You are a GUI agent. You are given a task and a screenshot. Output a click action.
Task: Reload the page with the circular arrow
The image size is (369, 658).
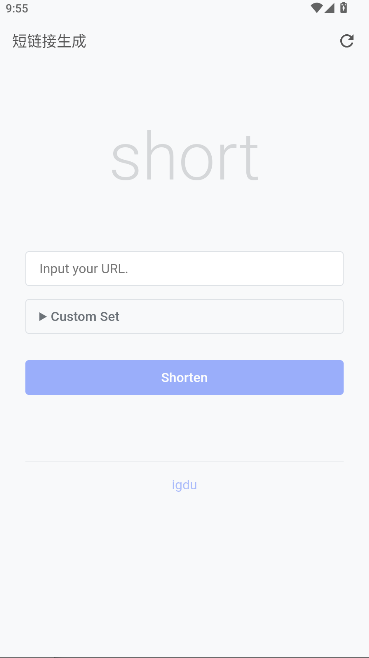pyautogui.click(x=347, y=41)
